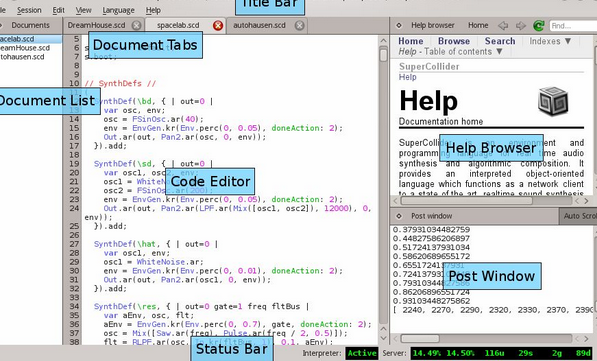597x361 pixels.
Task: Open the Edit menu
Action: (x=58, y=10)
